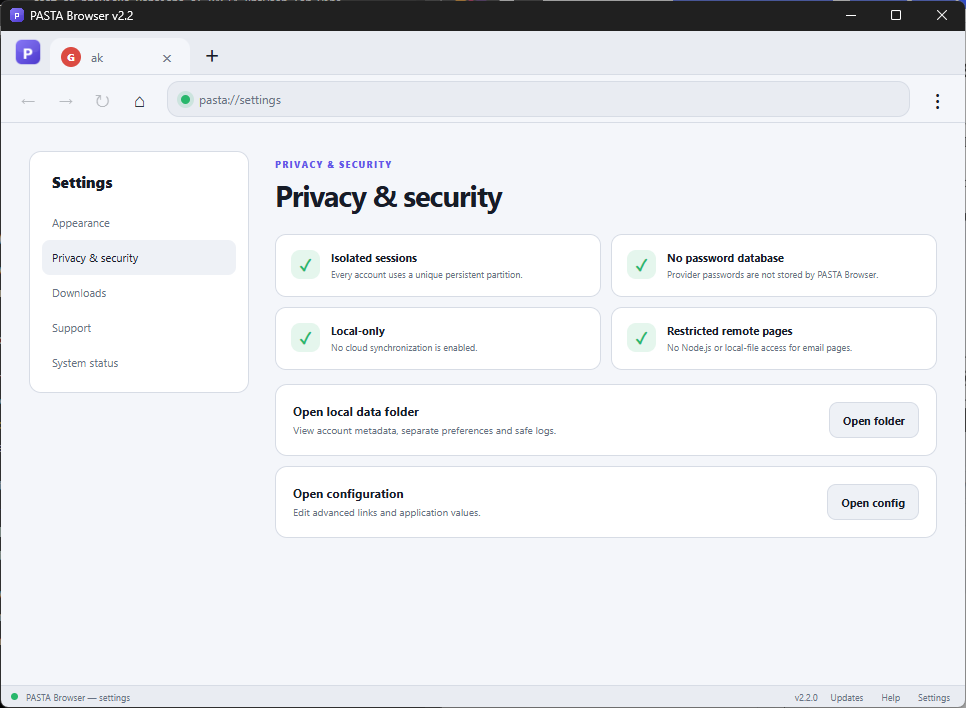Click 'No cloud synchronization is enabled.' text
966x708 pixels.
coord(404,348)
